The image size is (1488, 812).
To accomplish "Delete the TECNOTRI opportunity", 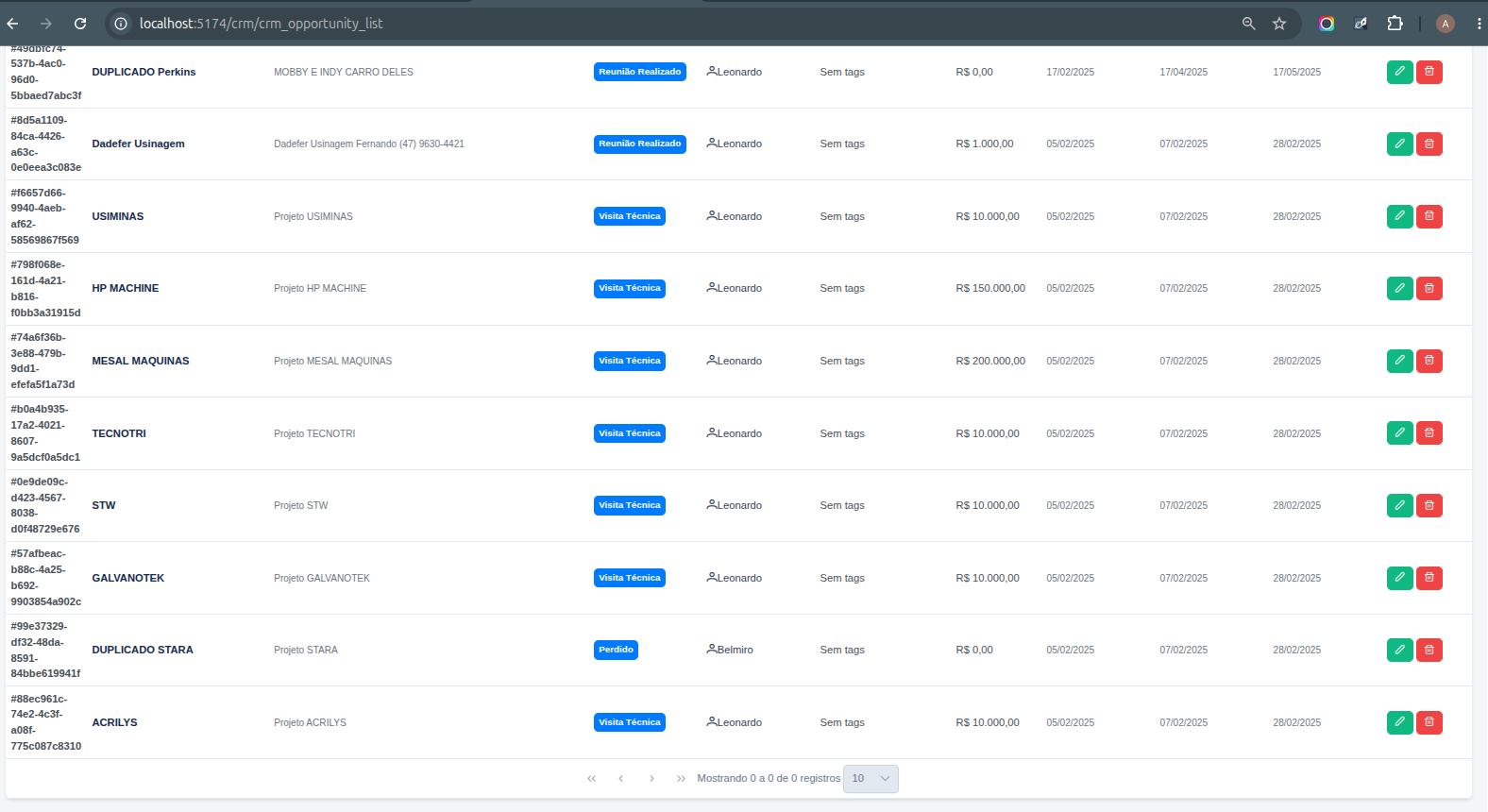I will click(x=1429, y=433).
